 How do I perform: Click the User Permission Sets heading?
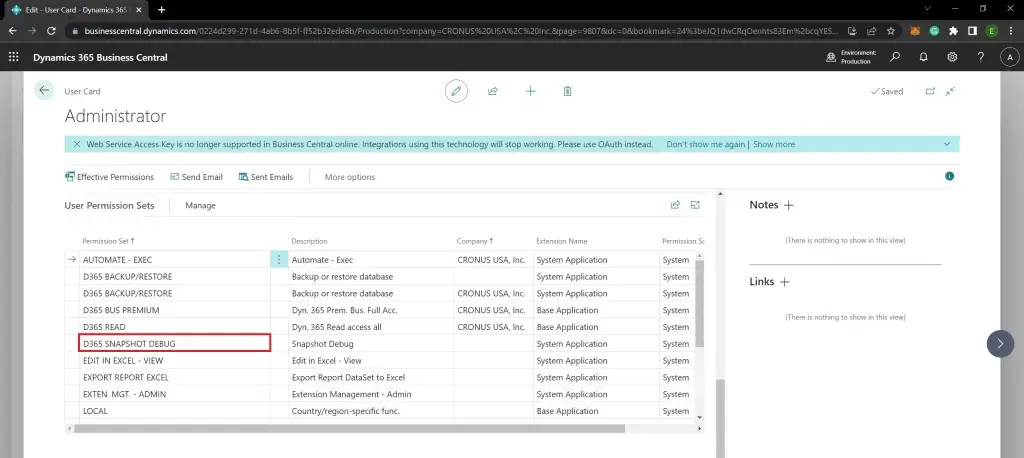[109, 206]
